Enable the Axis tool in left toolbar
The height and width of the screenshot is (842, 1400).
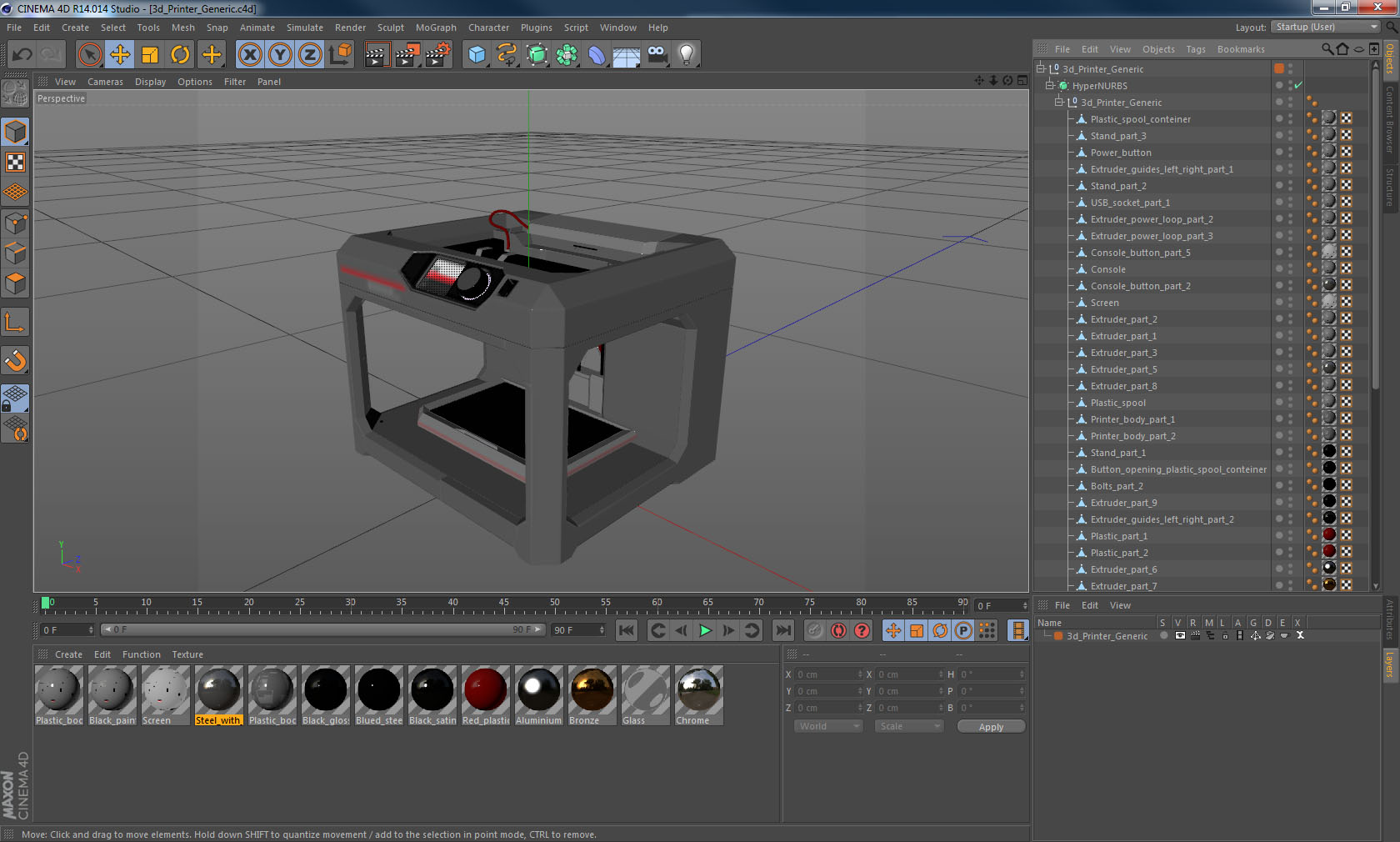[x=15, y=322]
